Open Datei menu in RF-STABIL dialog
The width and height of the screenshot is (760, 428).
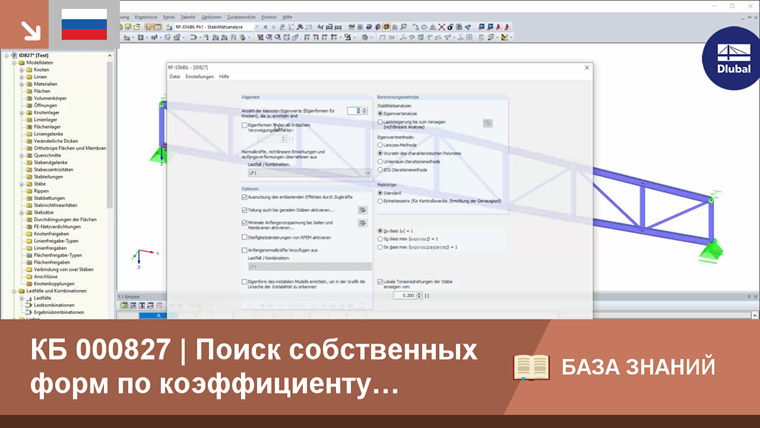click(x=174, y=77)
